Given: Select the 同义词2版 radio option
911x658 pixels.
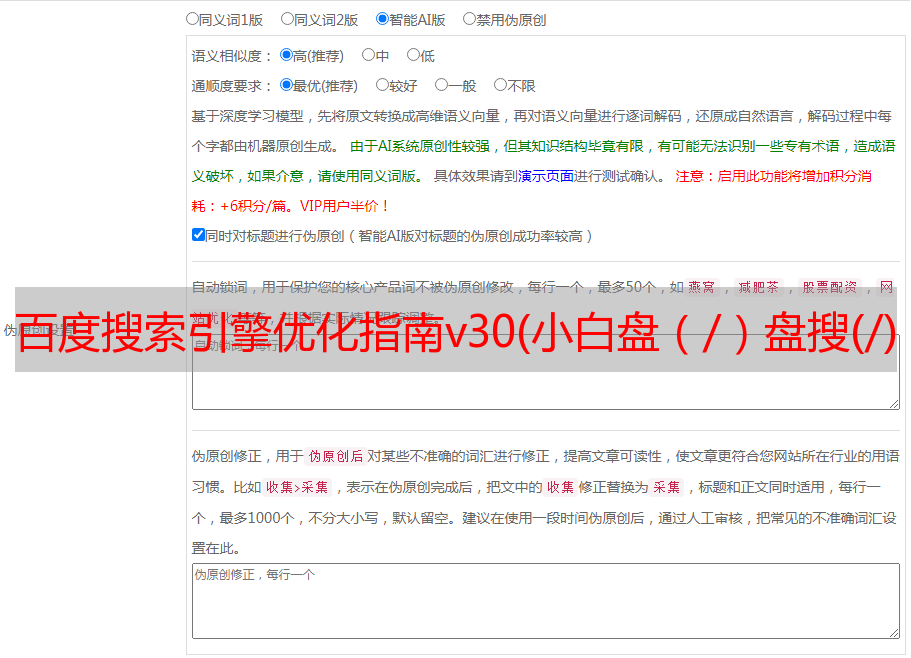Looking at the screenshot, I should (x=287, y=19).
